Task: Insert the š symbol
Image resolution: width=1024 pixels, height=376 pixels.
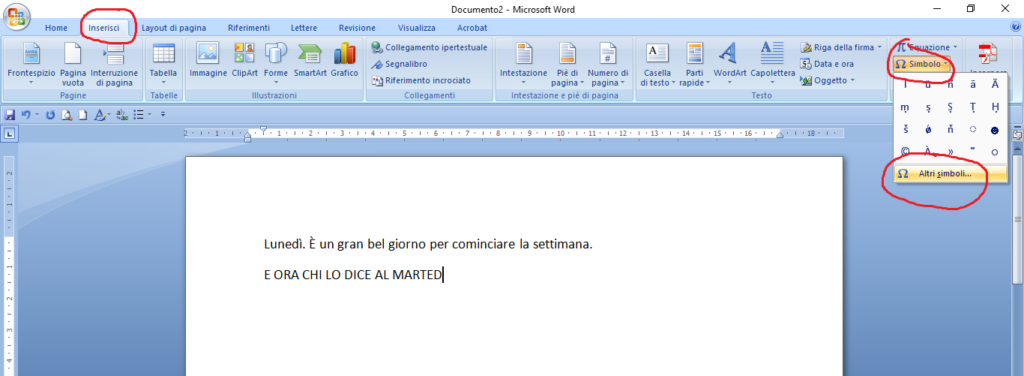Action: pos(905,130)
